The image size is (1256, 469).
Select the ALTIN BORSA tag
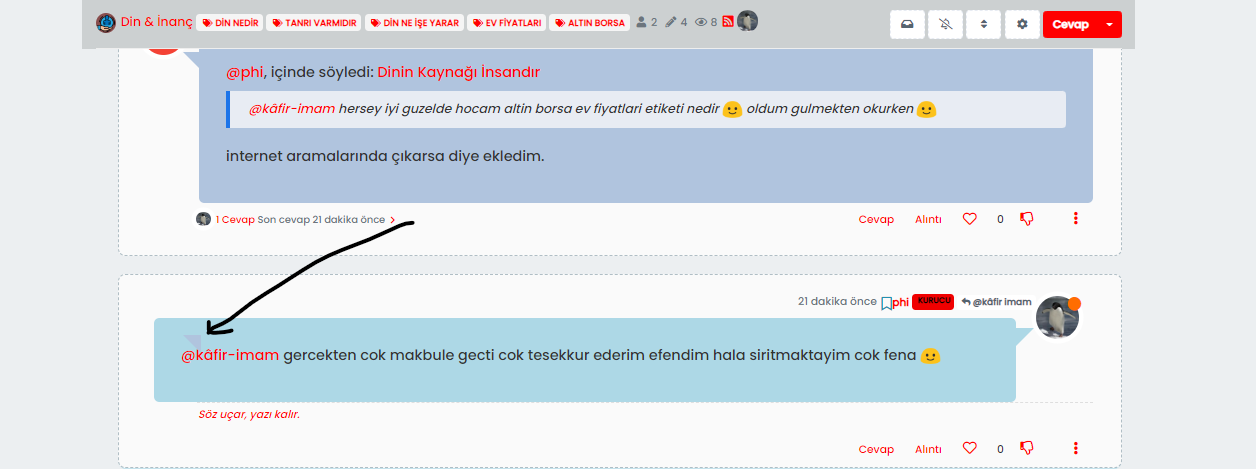[x=589, y=23]
